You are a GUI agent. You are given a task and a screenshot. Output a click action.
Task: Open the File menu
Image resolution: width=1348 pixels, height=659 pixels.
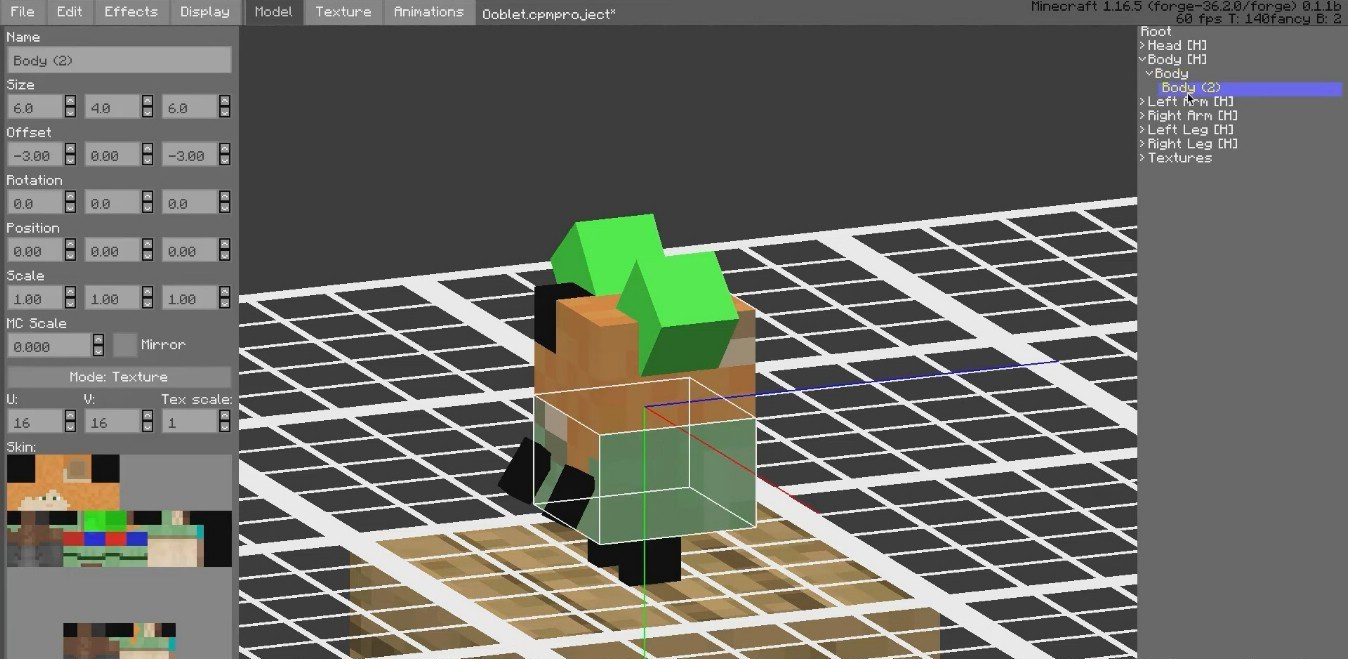pos(22,12)
